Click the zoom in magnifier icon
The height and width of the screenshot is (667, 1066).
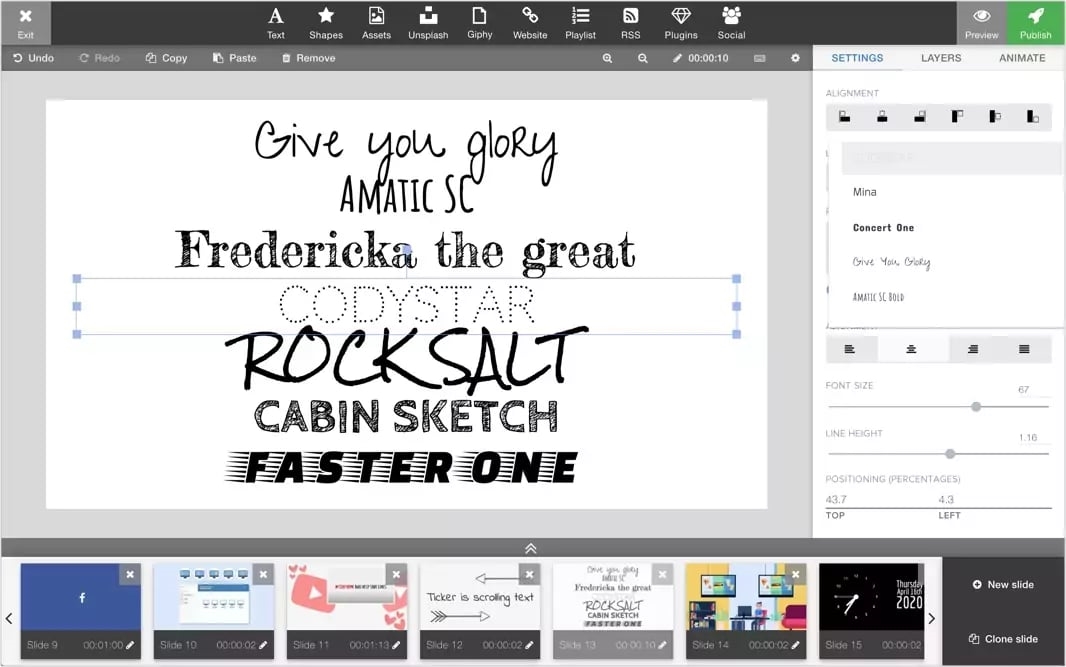[x=607, y=58]
